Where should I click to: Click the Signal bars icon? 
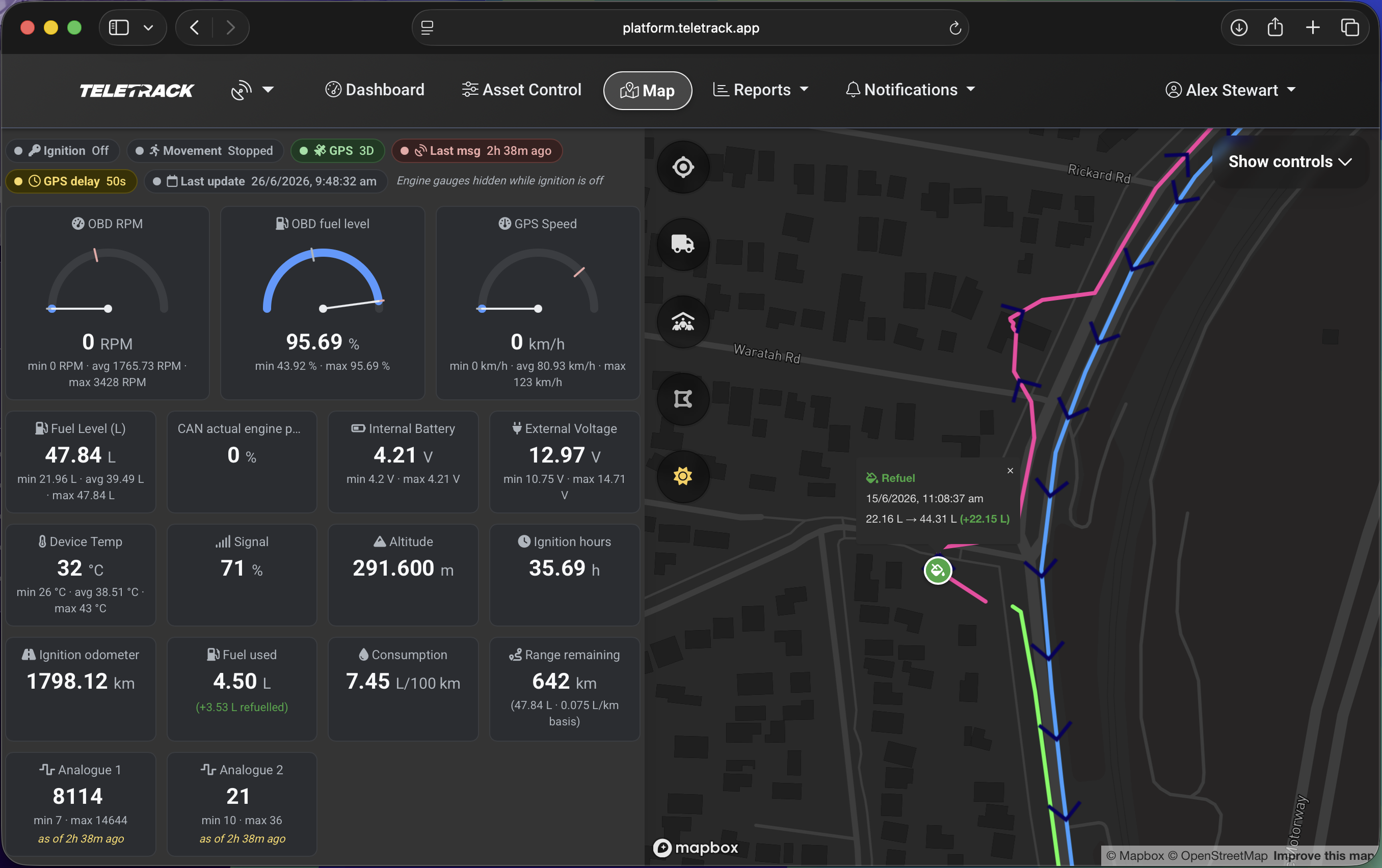pos(223,541)
